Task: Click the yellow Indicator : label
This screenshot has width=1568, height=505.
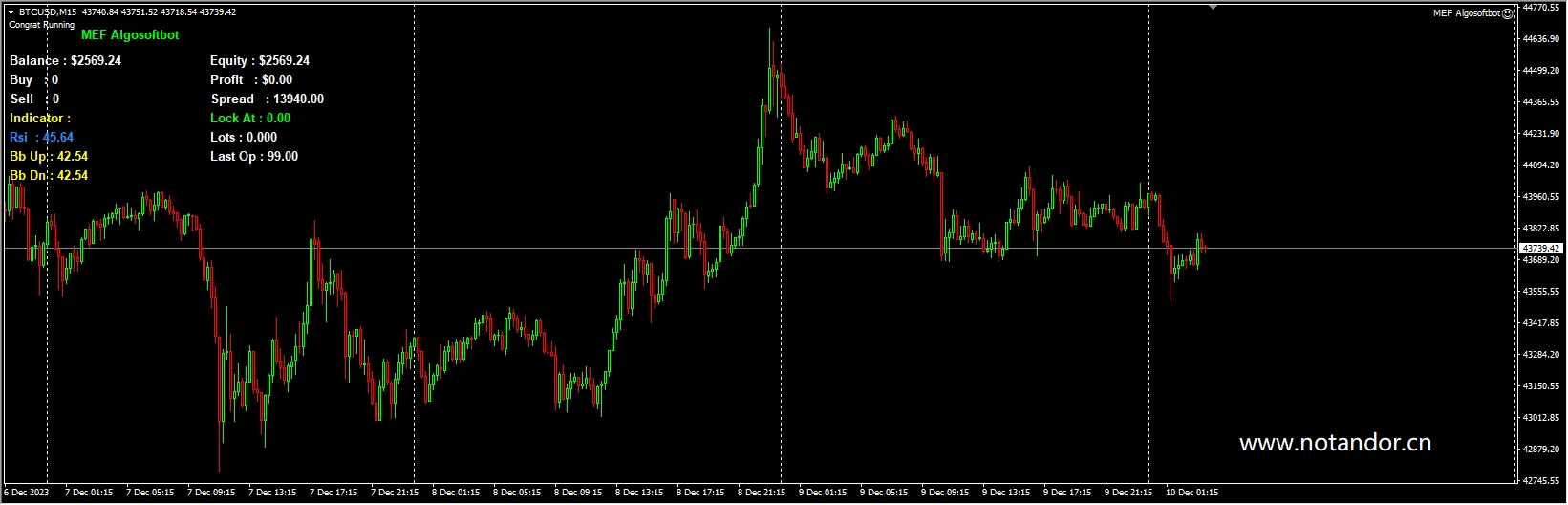Action: 40,118
